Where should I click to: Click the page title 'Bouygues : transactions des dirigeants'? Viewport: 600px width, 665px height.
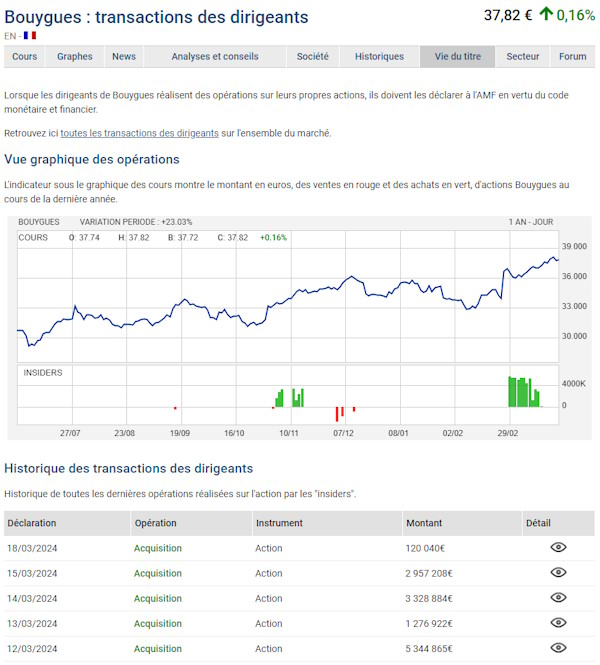pos(156,17)
